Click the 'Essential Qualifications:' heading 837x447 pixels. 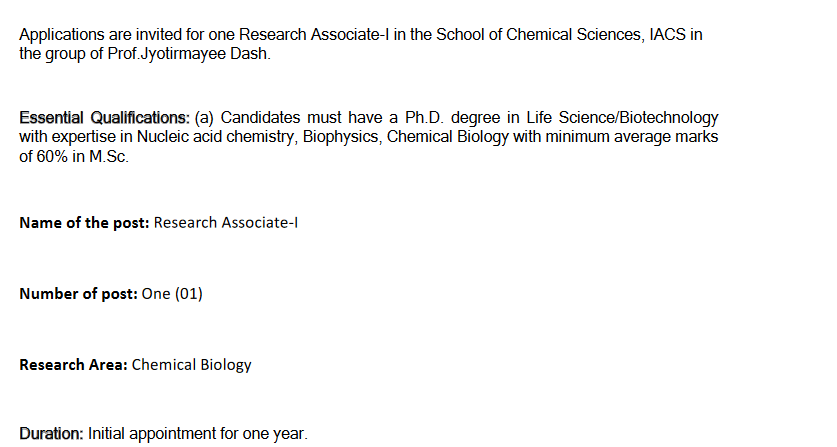pyautogui.click(x=104, y=117)
